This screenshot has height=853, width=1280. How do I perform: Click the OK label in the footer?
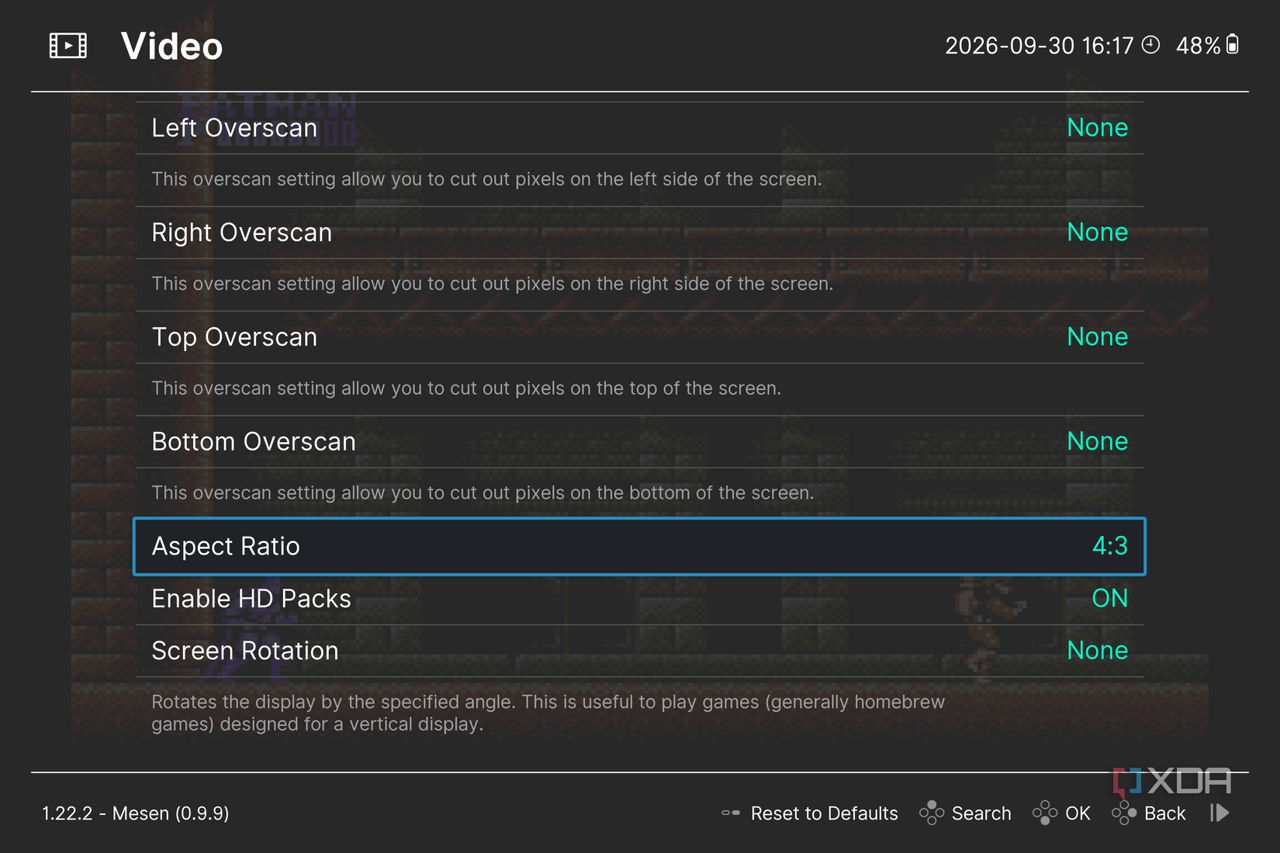[x=1078, y=813]
